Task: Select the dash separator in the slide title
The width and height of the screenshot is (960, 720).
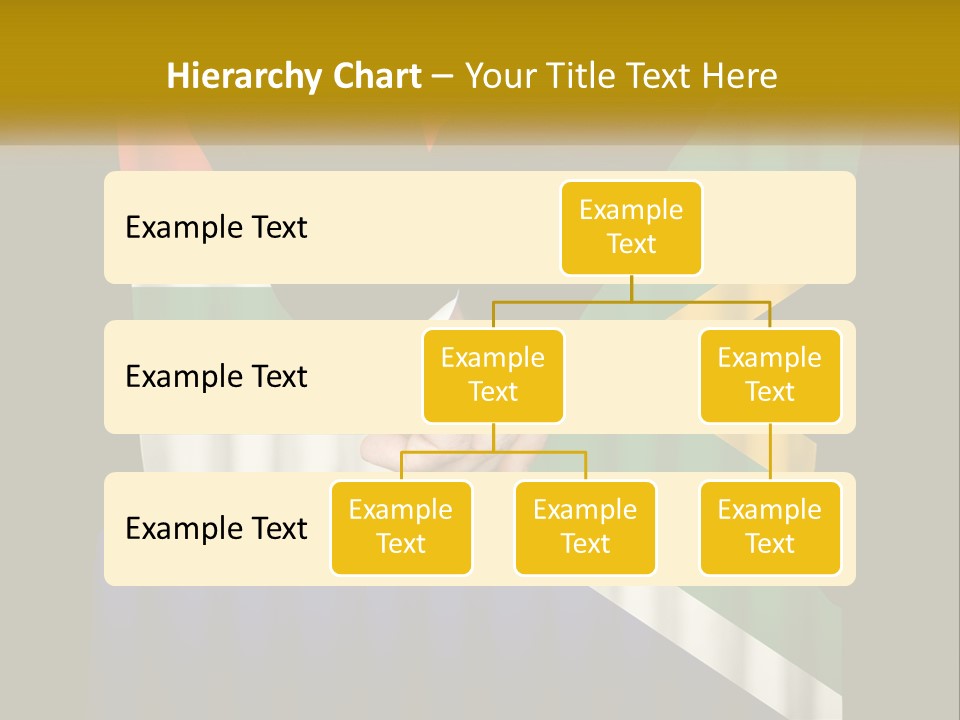Action: tap(442, 78)
